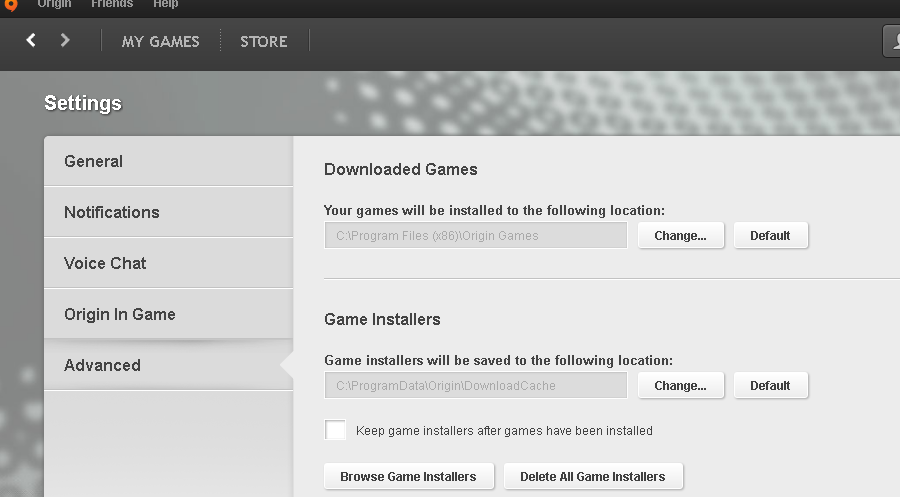The width and height of the screenshot is (900, 497).
Task: Go forward with the right arrow
Action: (x=65, y=40)
